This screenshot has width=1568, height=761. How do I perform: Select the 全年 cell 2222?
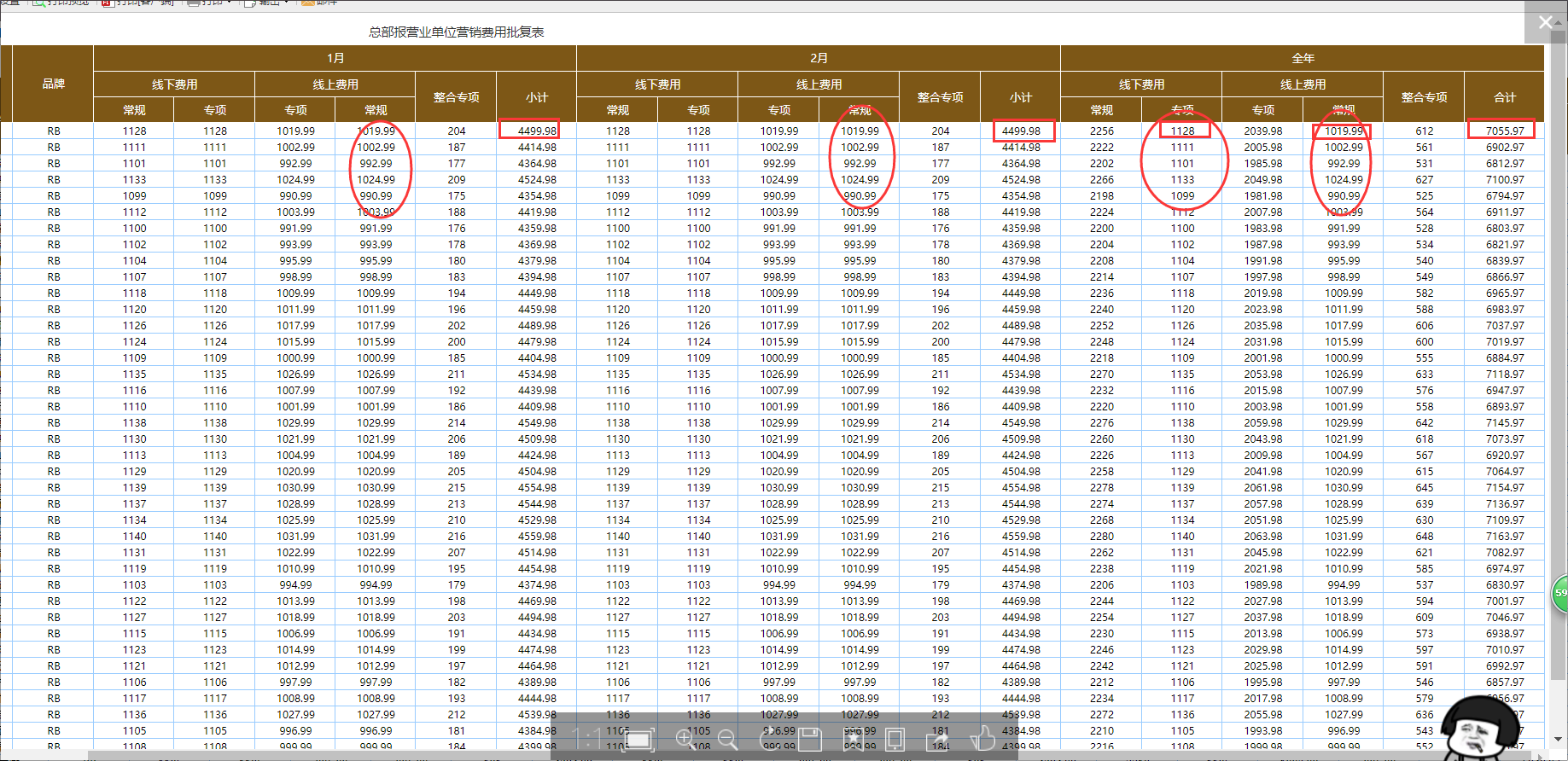coord(1101,148)
